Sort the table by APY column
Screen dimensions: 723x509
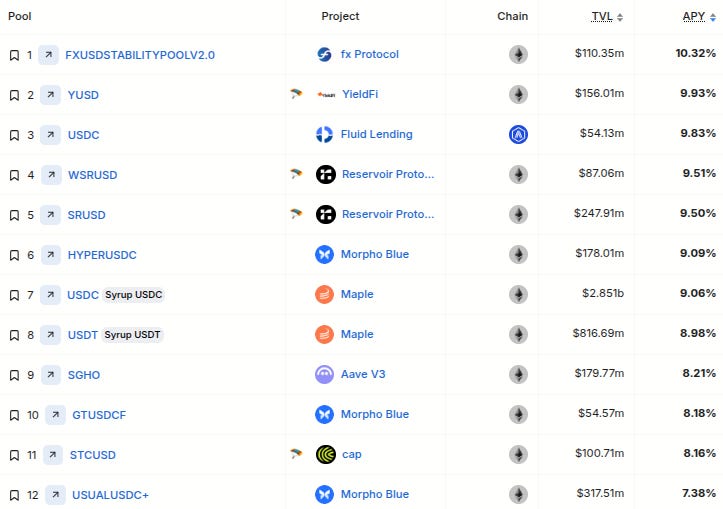(699, 17)
